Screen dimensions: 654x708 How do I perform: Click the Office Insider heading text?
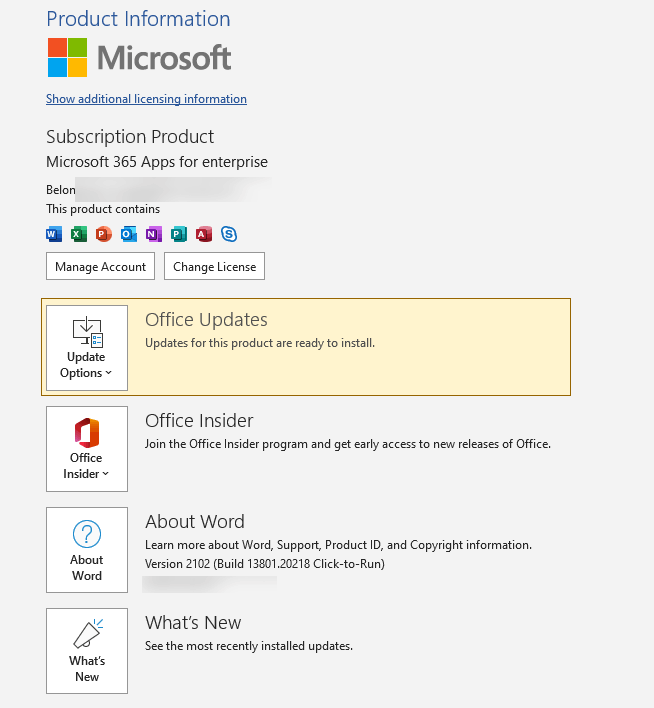click(199, 421)
